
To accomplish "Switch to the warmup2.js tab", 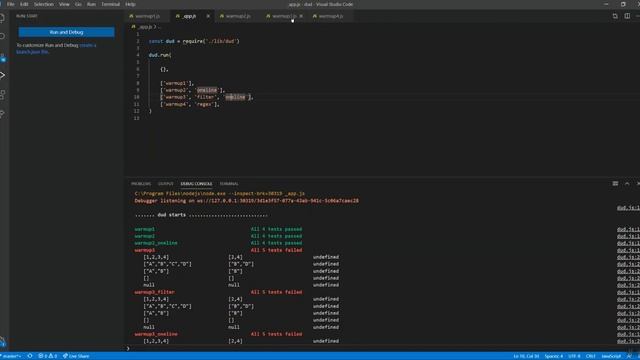I will [238, 16].
